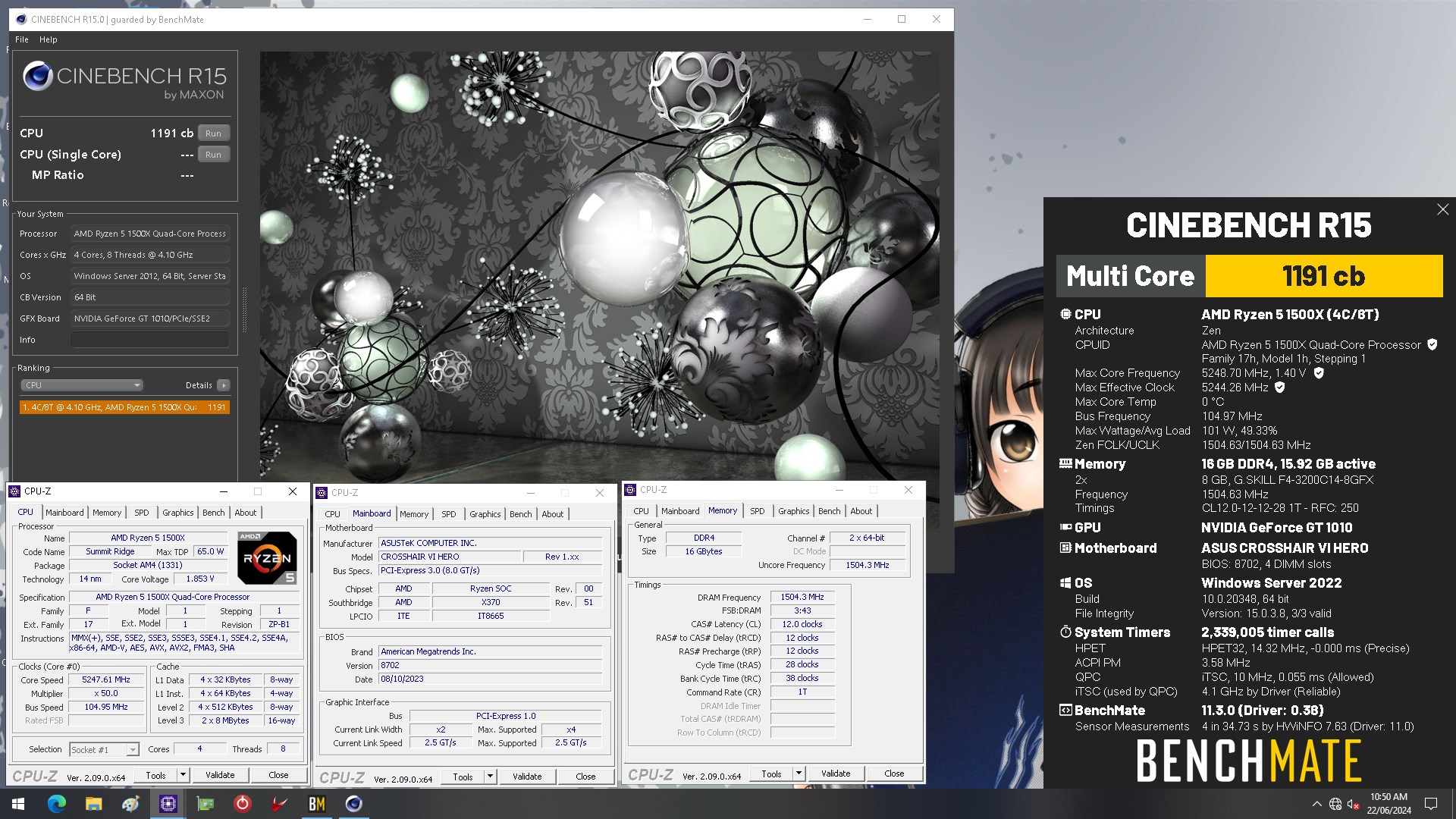Expand Tools dropdown arrow in first CPU-Z window

point(183,775)
